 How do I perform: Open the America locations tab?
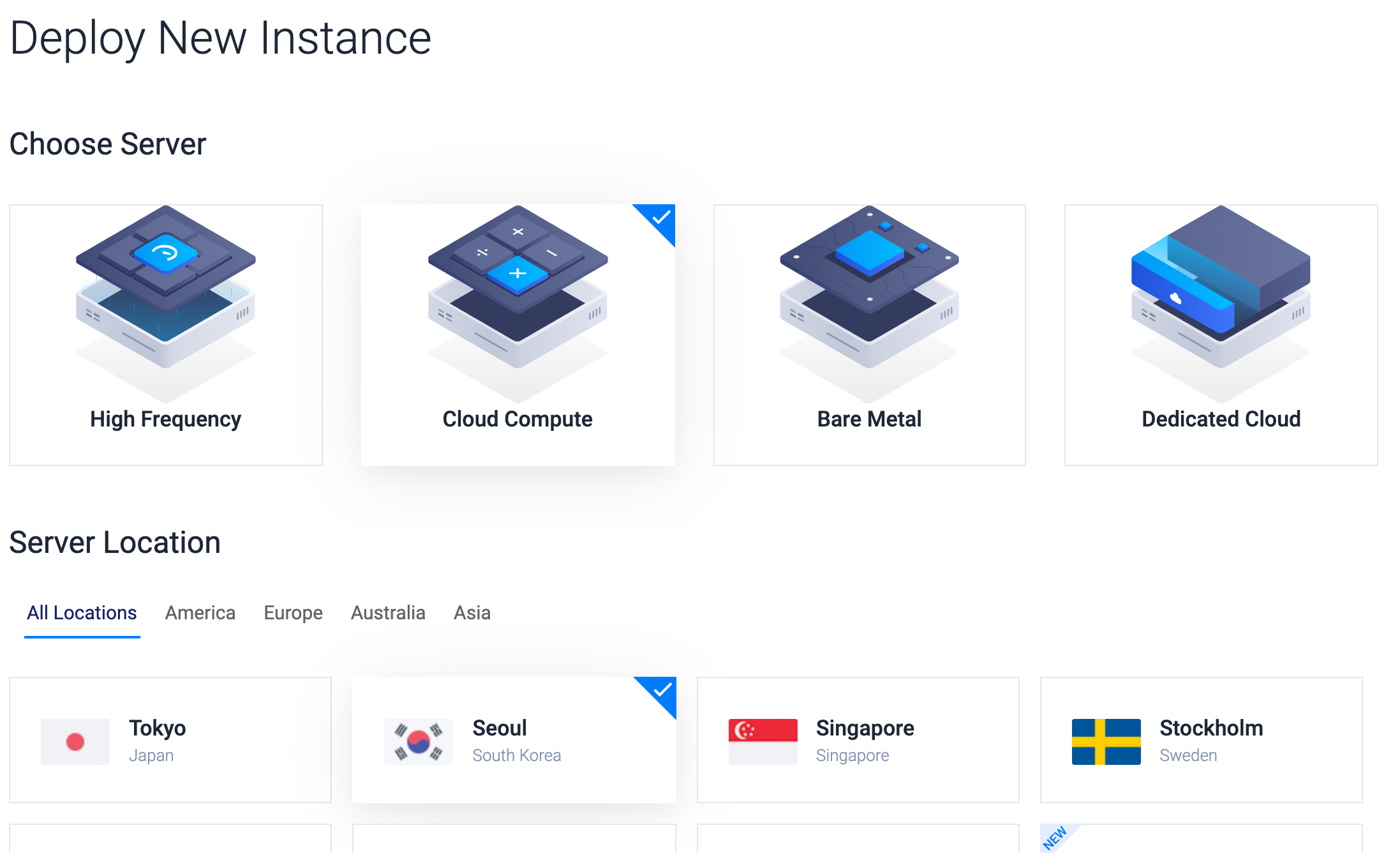(200, 613)
